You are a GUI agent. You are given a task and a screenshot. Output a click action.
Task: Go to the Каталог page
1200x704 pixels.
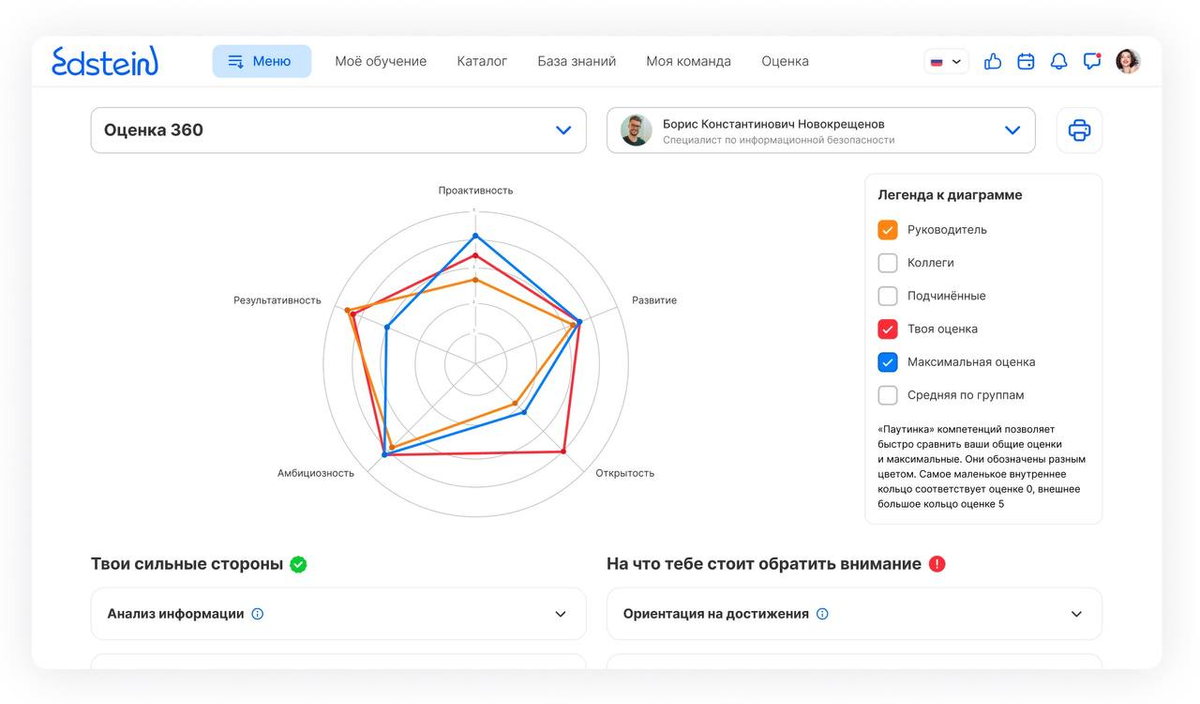(481, 61)
